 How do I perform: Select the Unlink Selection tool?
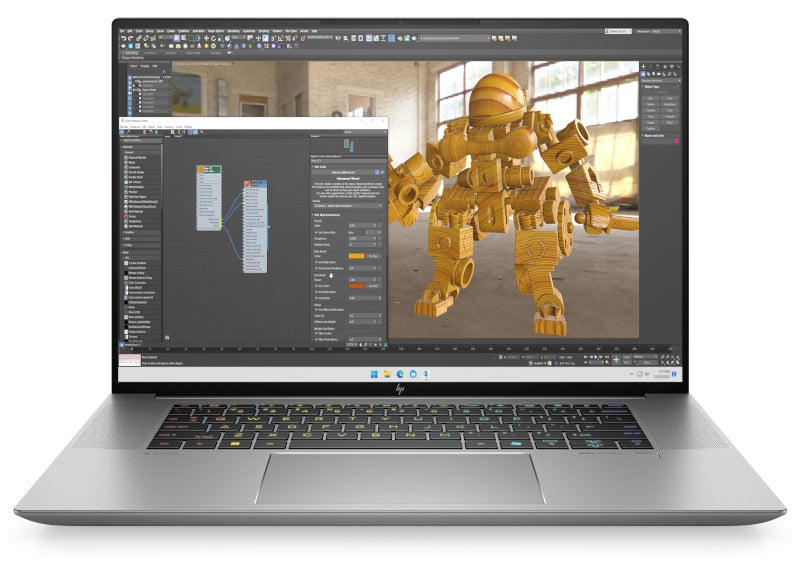tap(146, 38)
